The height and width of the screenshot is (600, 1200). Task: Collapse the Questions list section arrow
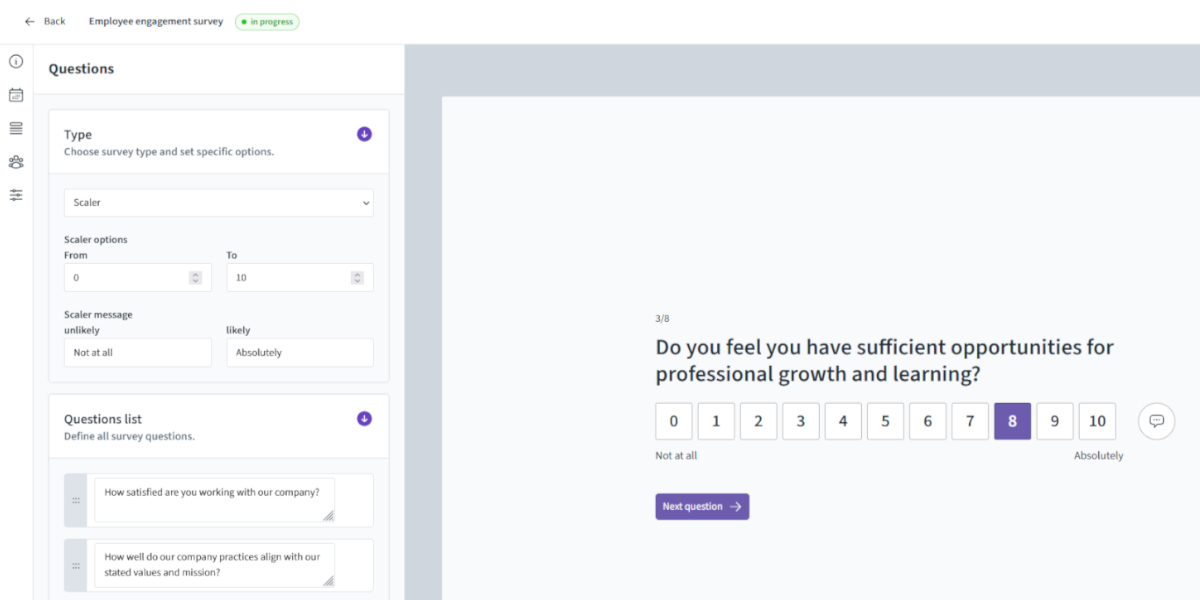(364, 419)
